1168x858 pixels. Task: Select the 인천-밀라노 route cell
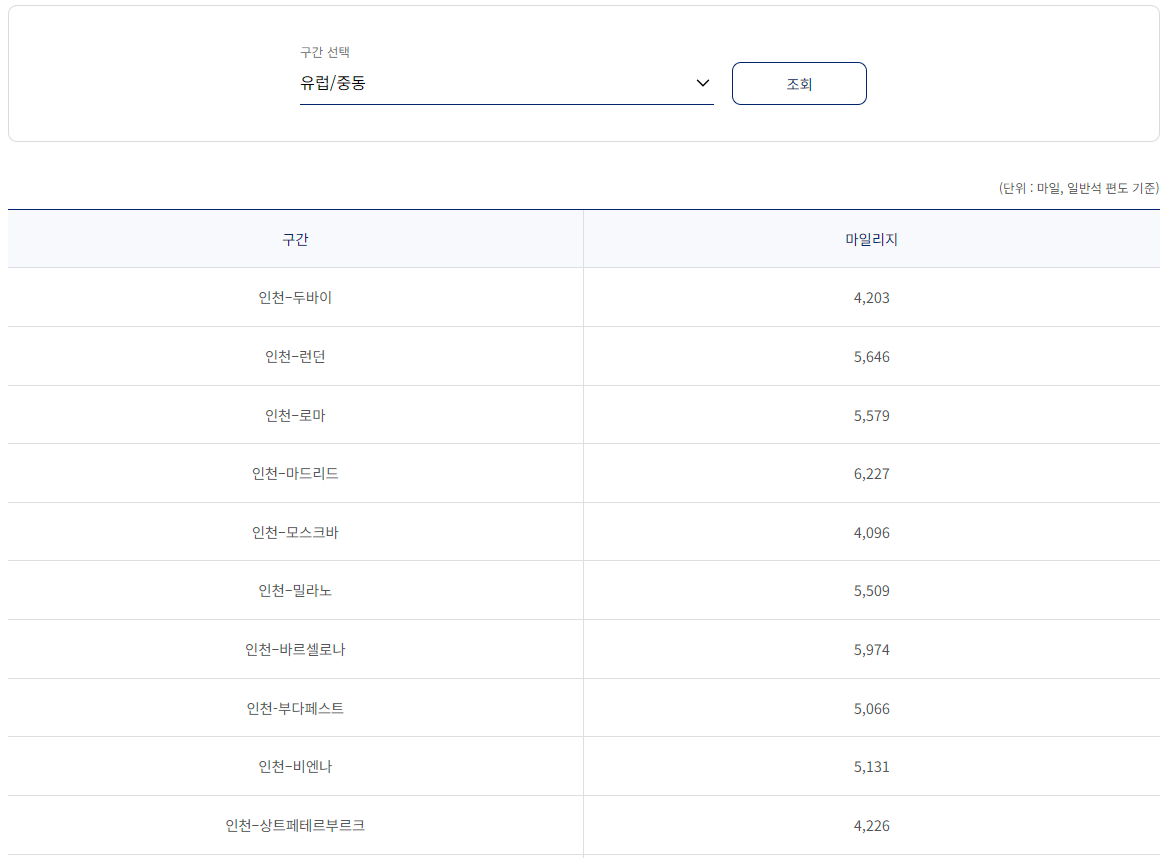point(296,590)
